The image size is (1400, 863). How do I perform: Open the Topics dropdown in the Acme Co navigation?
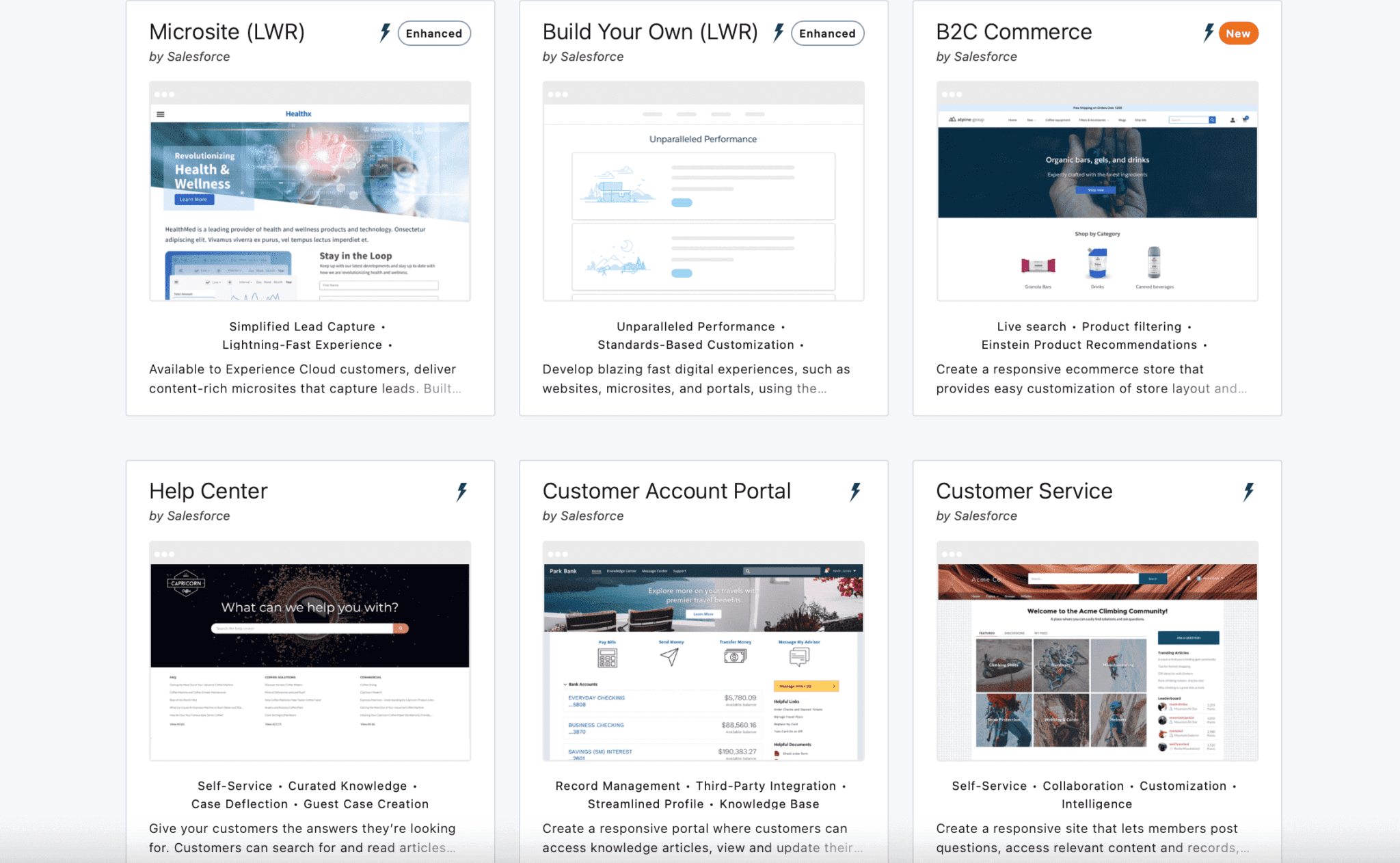[x=991, y=596]
